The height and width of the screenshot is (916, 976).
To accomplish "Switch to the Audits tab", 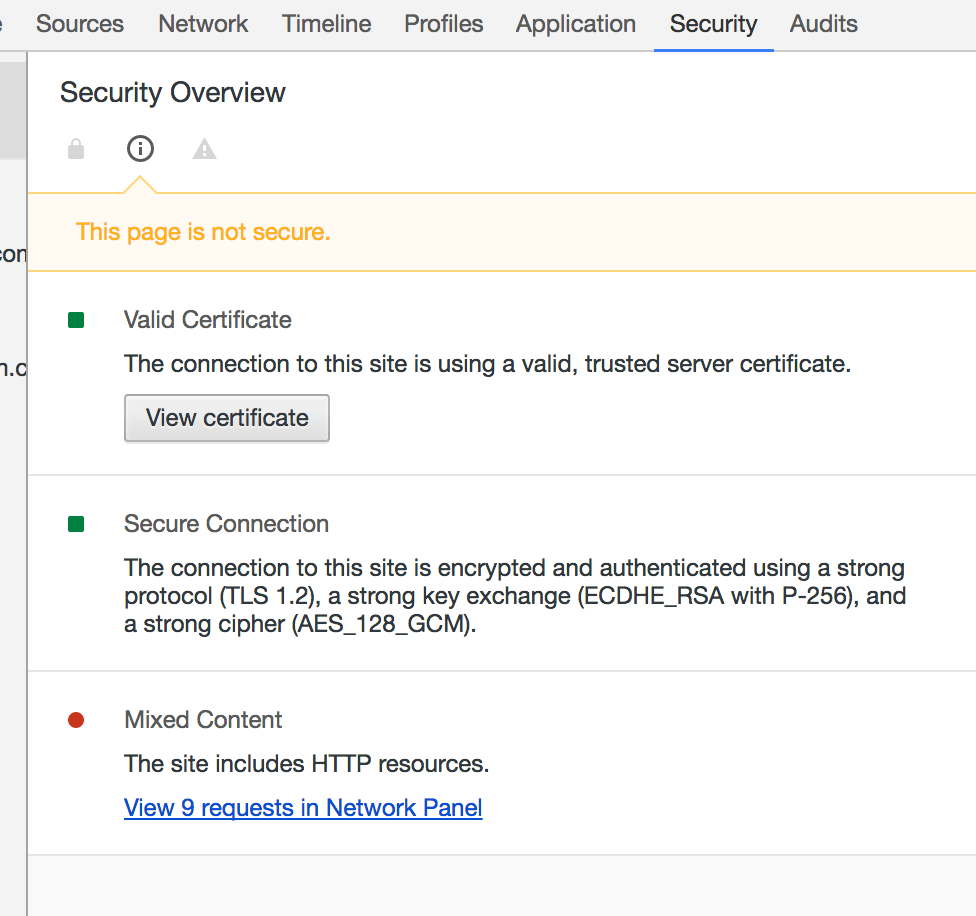I will click(x=824, y=24).
